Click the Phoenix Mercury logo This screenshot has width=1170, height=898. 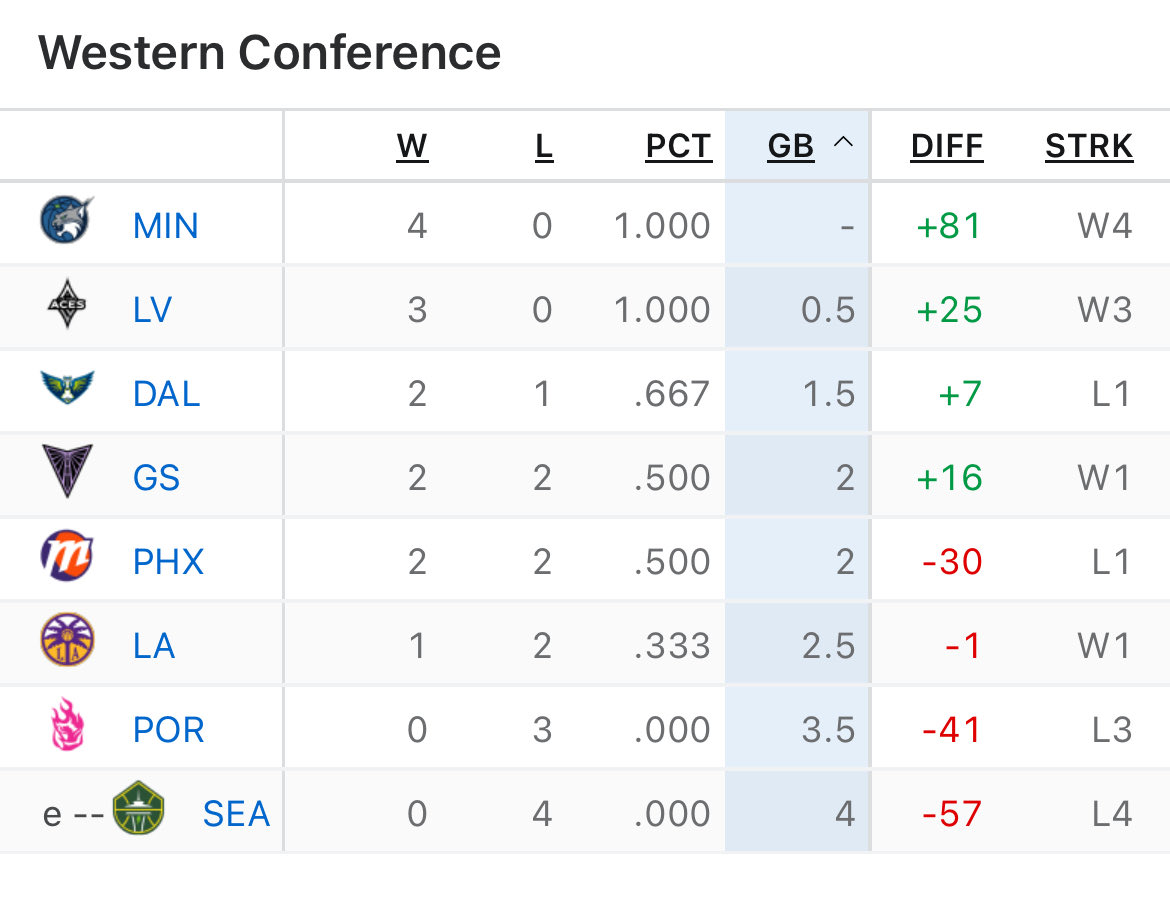pyautogui.click(x=66, y=555)
